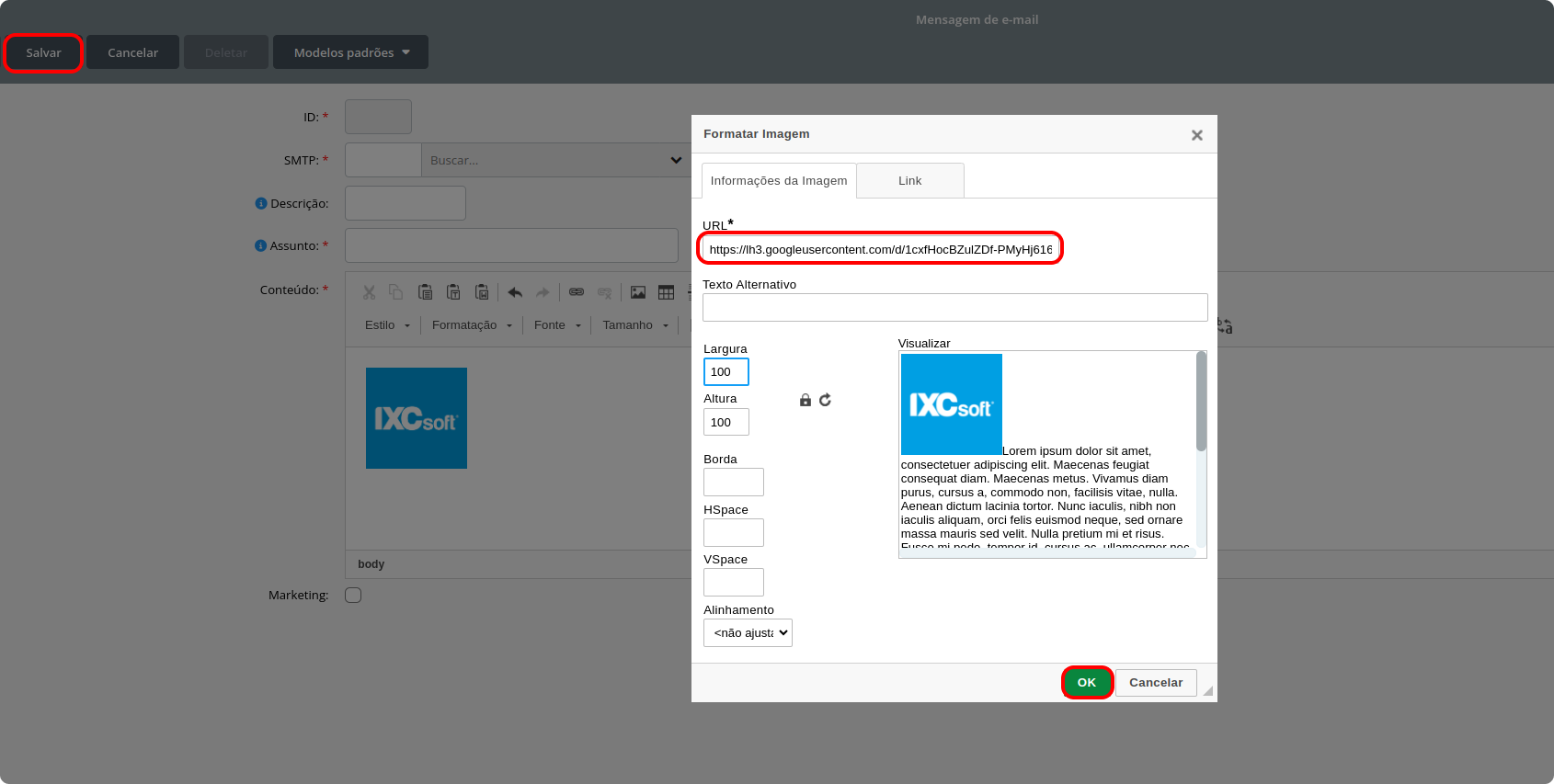The image size is (1554, 784).
Task: Open the Estilo dropdown
Action: tap(387, 325)
